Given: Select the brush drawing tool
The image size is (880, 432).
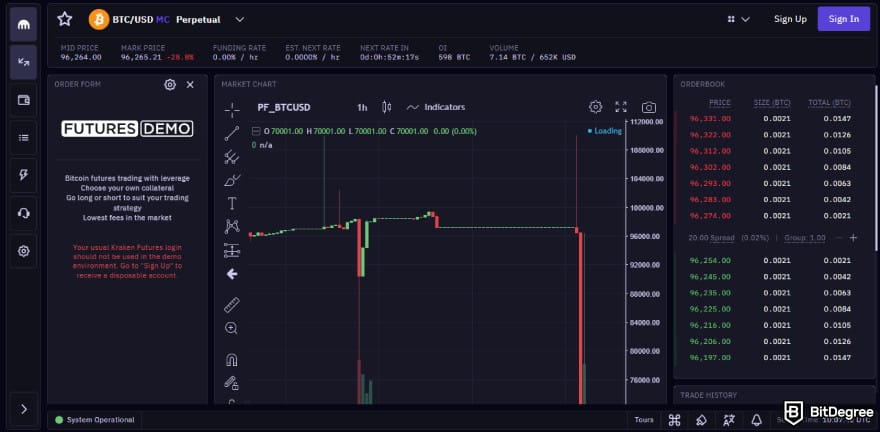Looking at the screenshot, I should [x=232, y=180].
